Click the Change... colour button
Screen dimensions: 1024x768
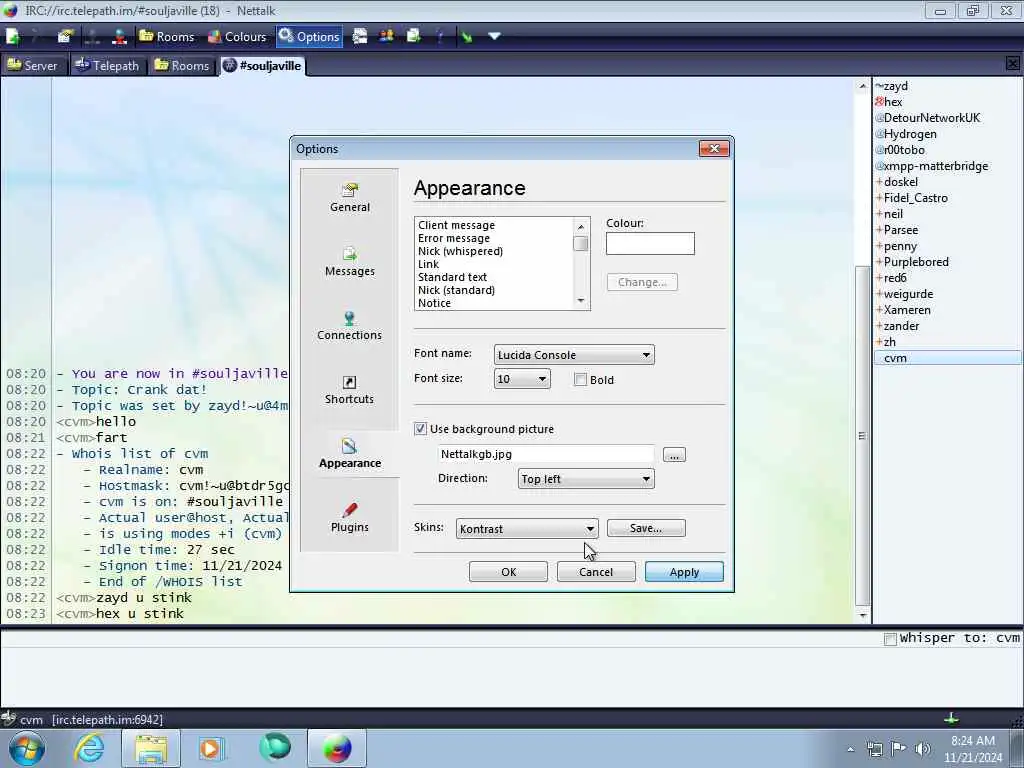[x=642, y=282]
